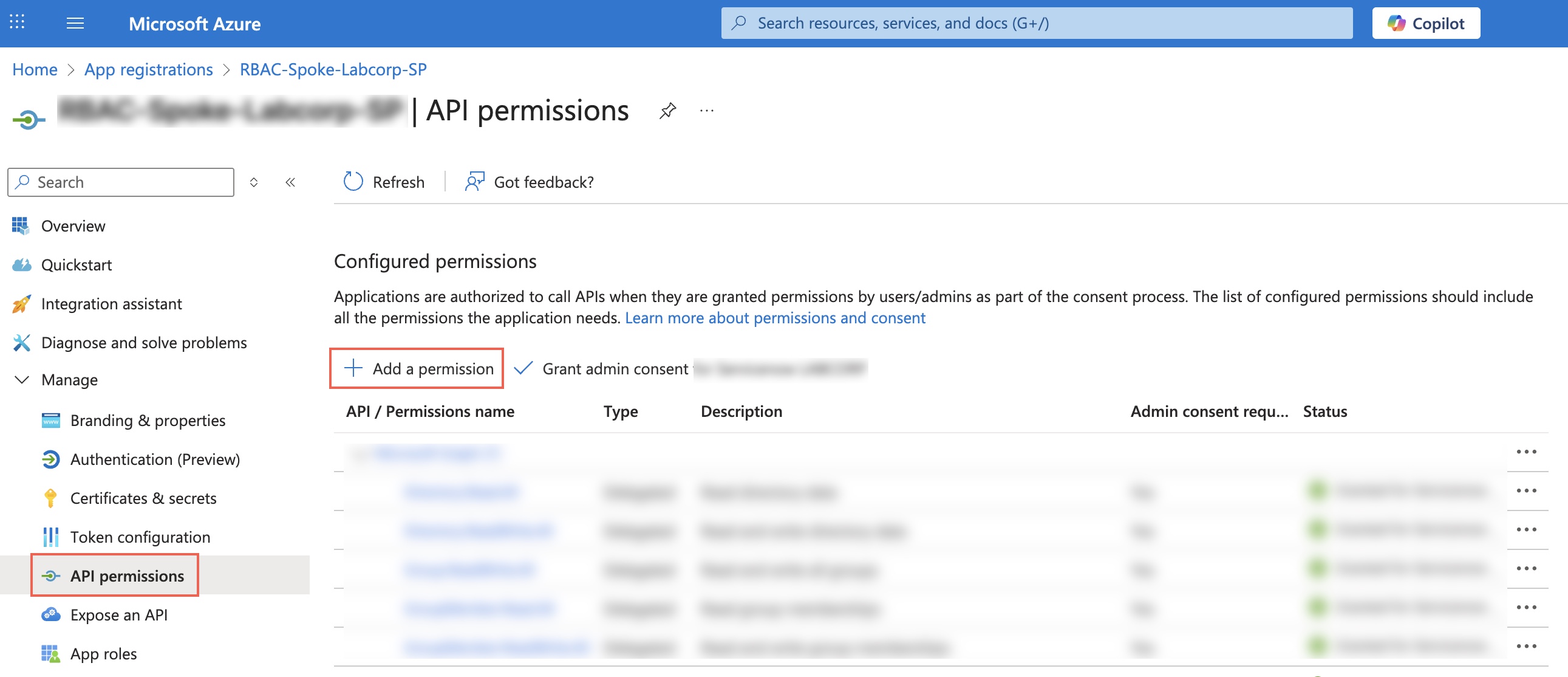Click the Refresh circular arrow icon
The image size is (1568, 677).
[x=353, y=181]
